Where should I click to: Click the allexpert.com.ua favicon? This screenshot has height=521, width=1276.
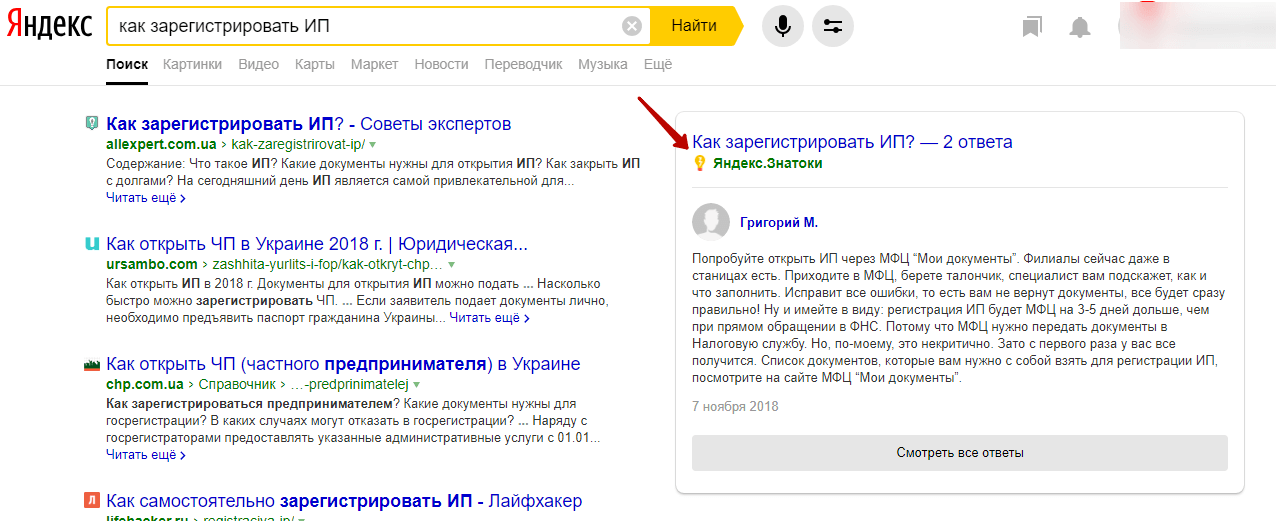pyautogui.click(x=92, y=124)
